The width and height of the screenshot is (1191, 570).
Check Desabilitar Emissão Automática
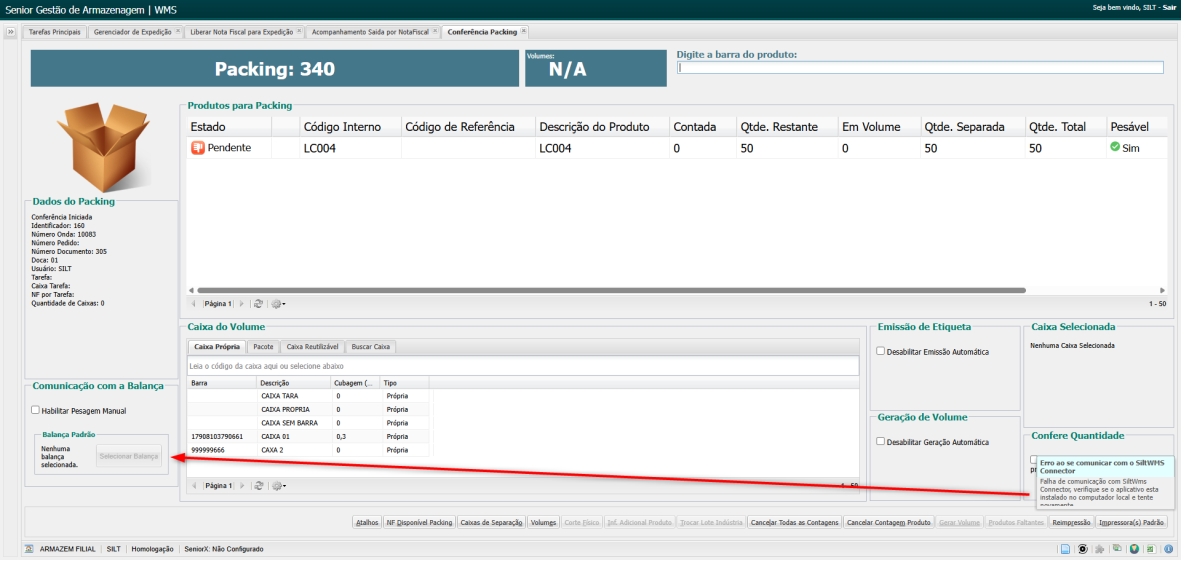click(880, 352)
